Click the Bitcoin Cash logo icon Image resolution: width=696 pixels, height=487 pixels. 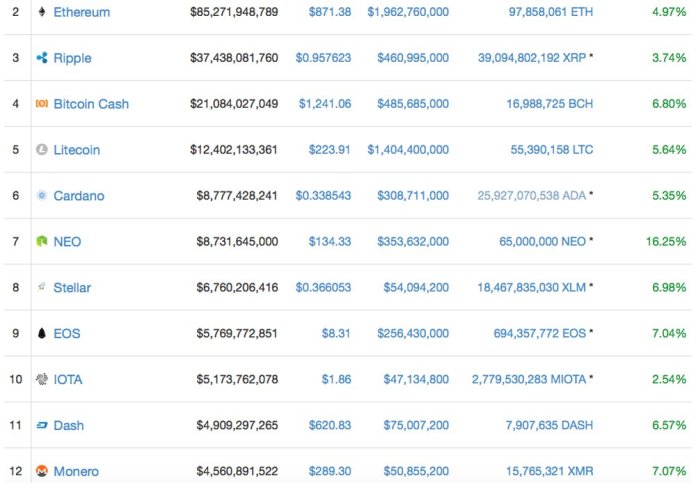pyautogui.click(x=41, y=104)
